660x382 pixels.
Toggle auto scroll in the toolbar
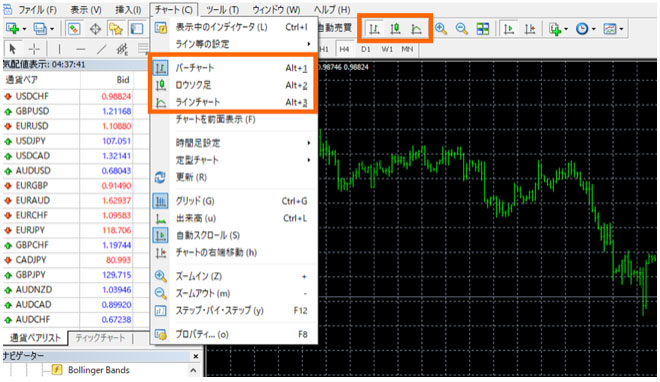[x=509, y=29]
